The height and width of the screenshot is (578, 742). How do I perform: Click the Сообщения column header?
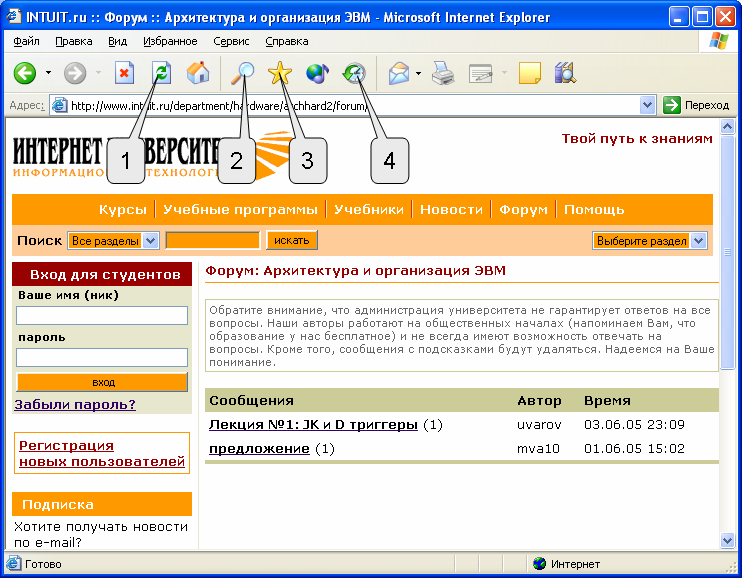[251, 400]
